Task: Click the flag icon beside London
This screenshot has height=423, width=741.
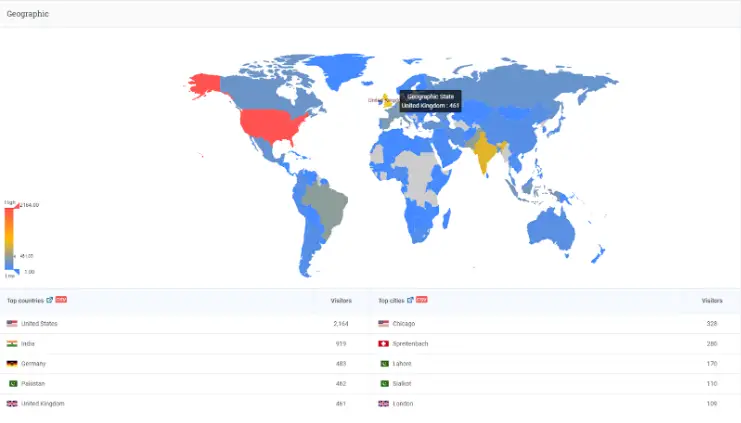Action: (383, 404)
